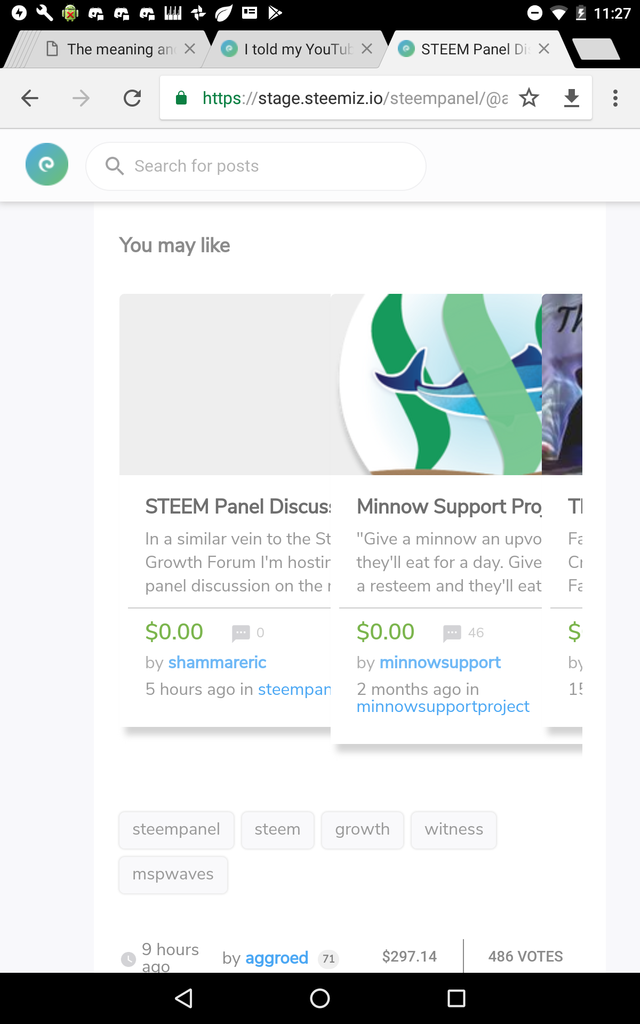
Task: Open Android recent apps button
Action: click(x=456, y=998)
